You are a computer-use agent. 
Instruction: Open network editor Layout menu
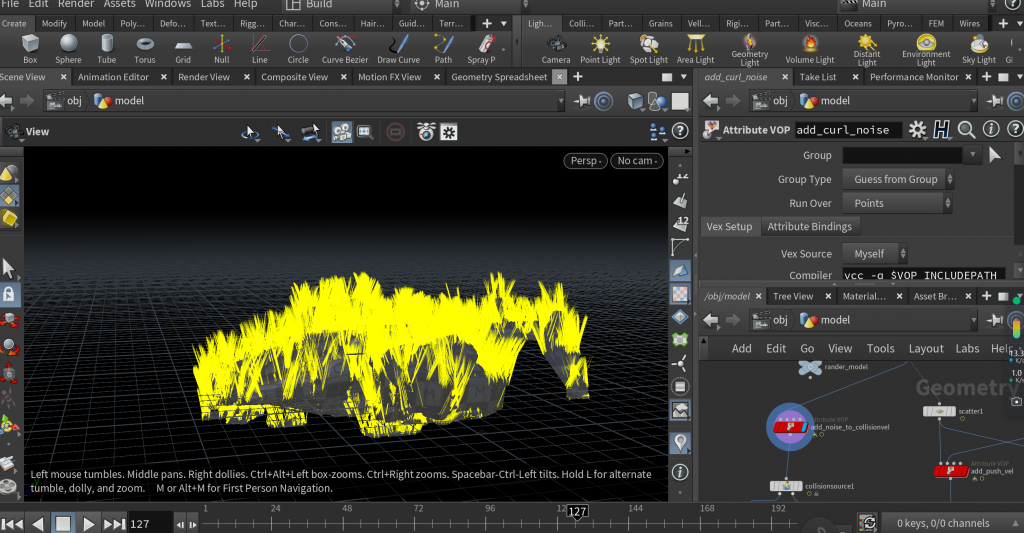pos(926,349)
